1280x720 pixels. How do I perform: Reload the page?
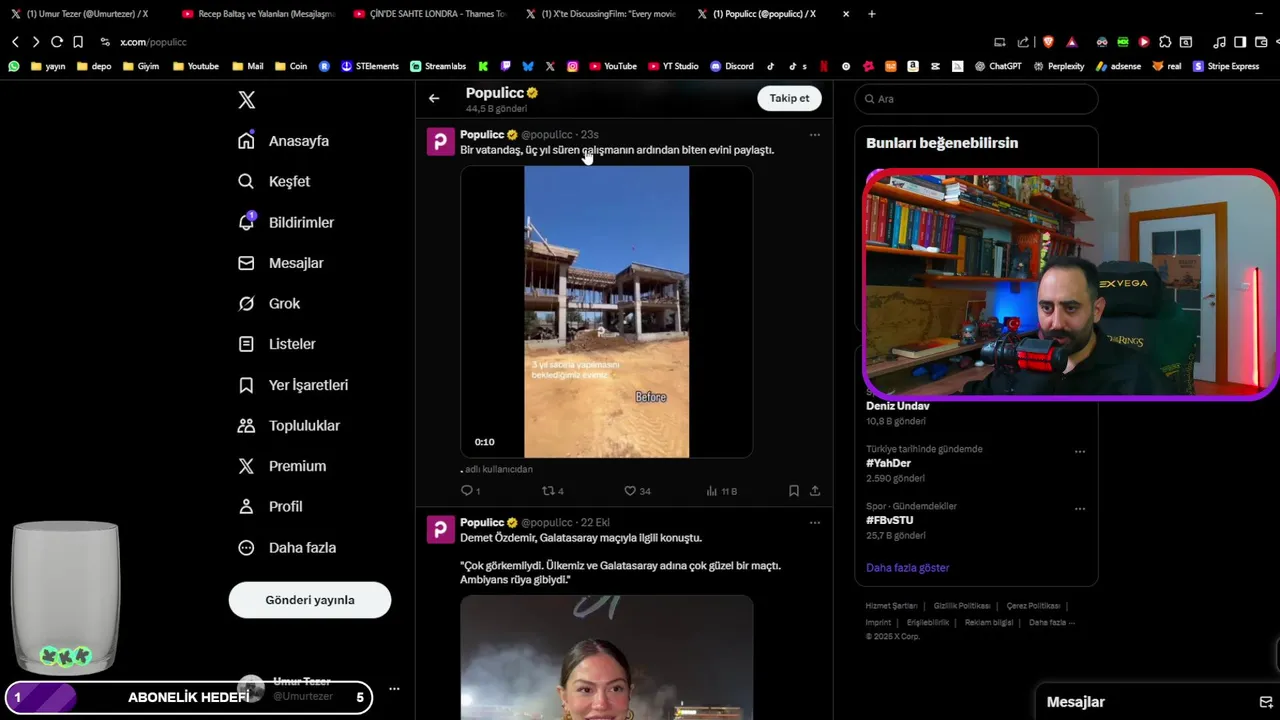click(57, 42)
